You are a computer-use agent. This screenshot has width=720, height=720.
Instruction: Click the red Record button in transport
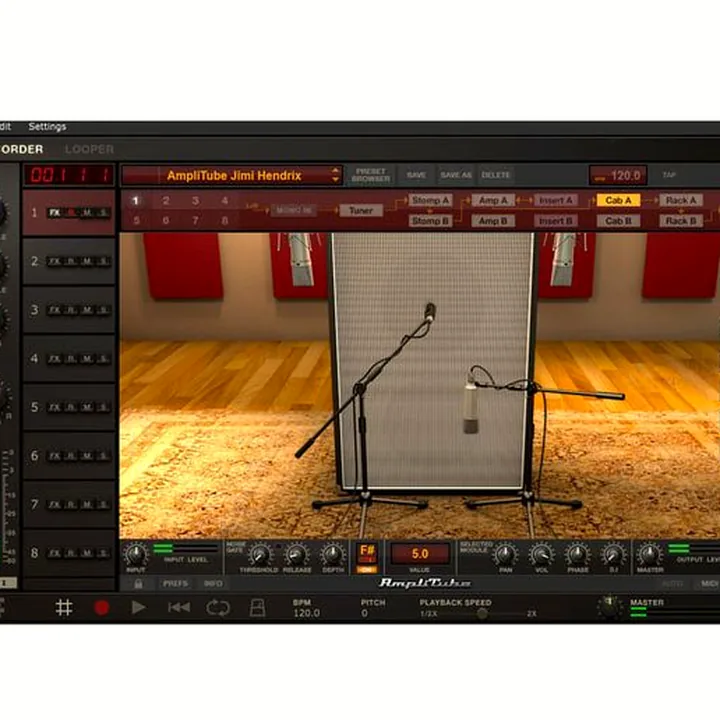[x=101, y=608]
